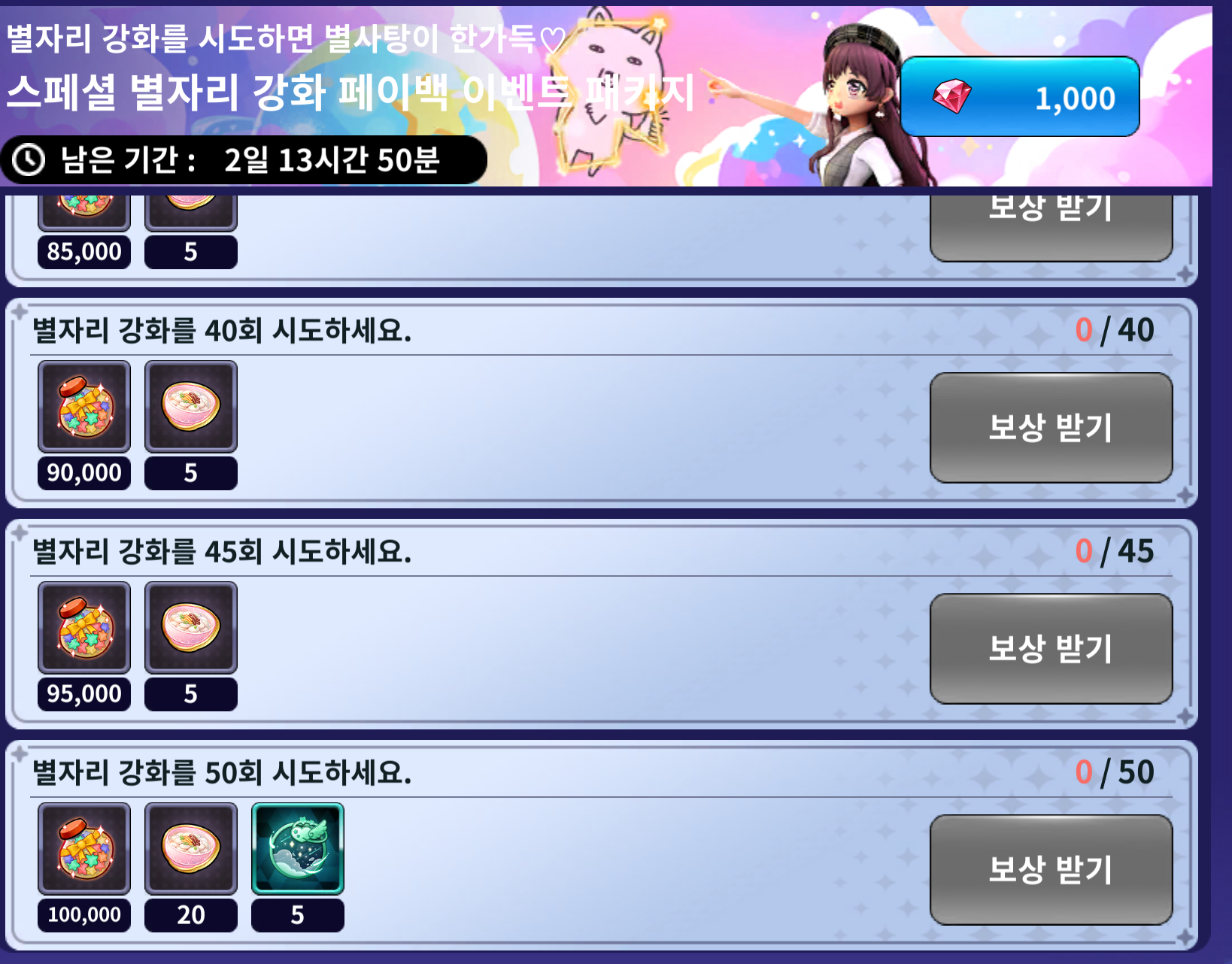Claim reward for 50 constellation enhancement attempts
Screen dimensions: 1232x964
point(1051,870)
